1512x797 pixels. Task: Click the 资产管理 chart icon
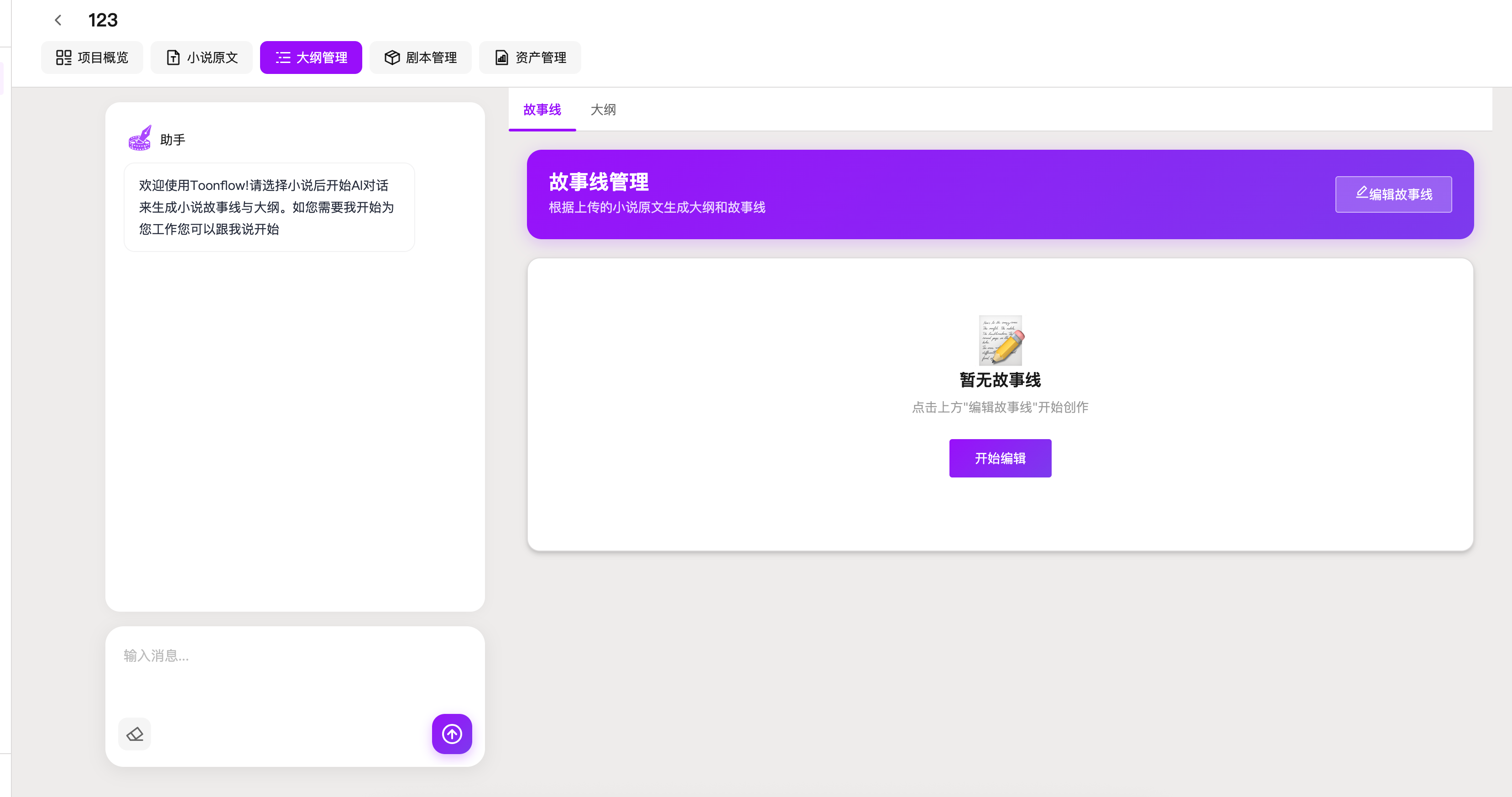(501, 58)
